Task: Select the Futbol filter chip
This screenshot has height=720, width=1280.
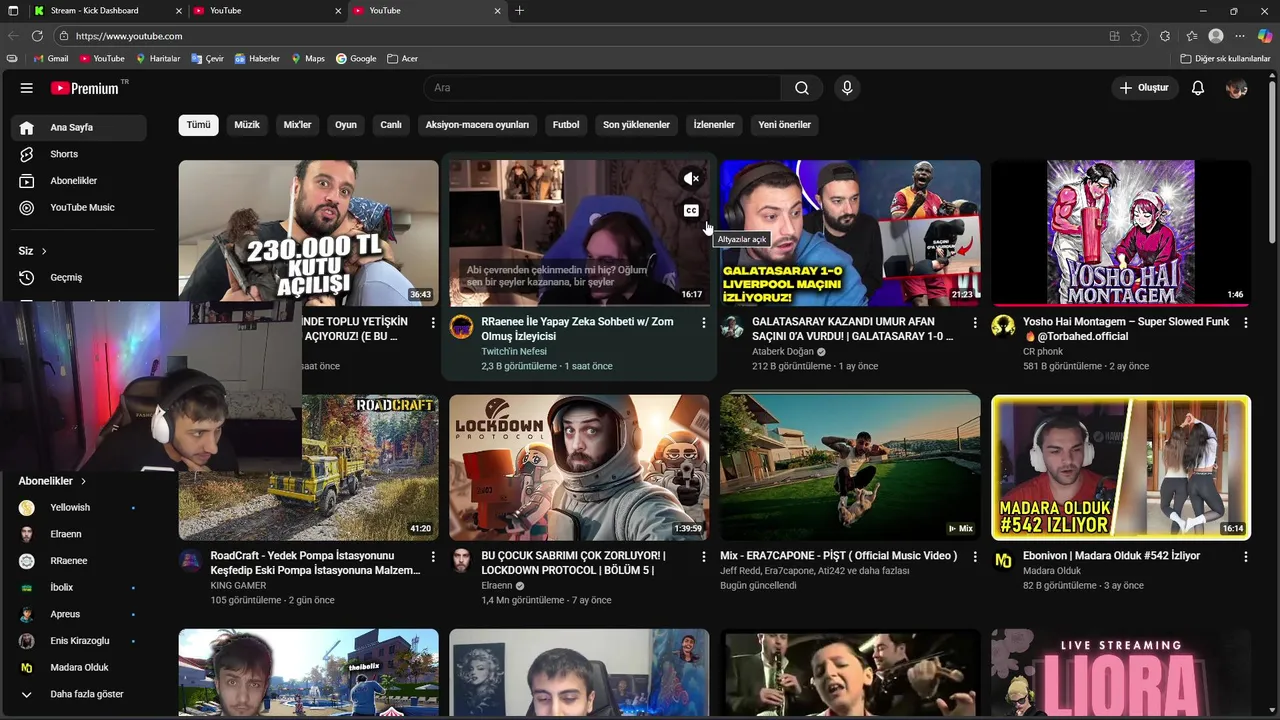Action: coord(566,125)
